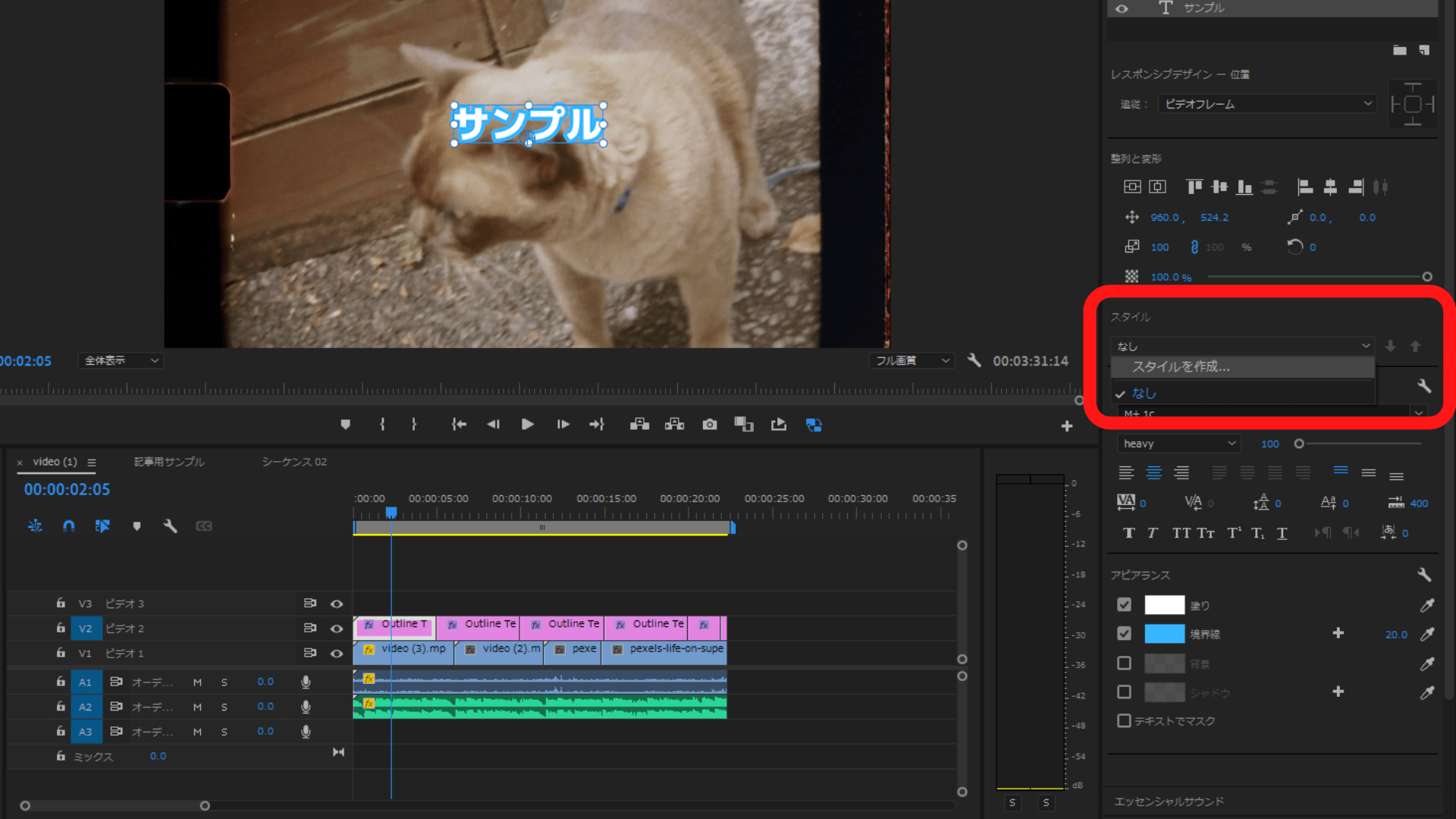Click the stroke color eyedropper icon

click(x=1426, y=634)
